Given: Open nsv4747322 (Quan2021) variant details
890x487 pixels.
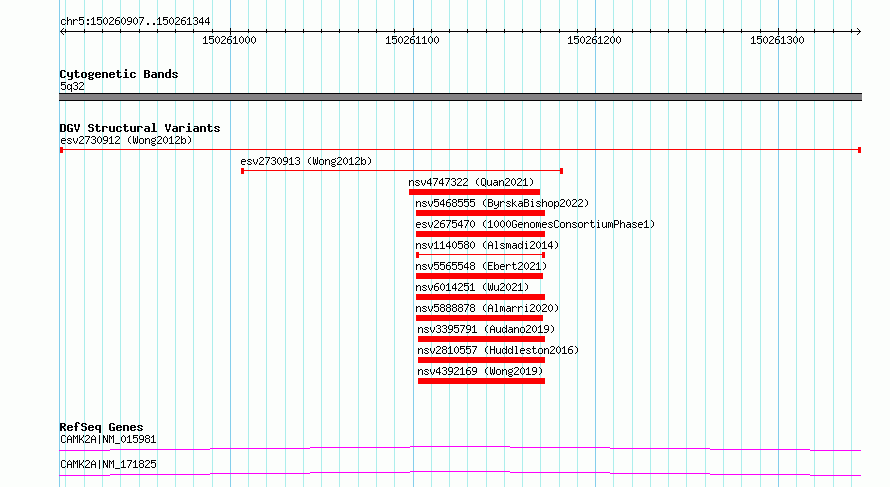Looking at the screenshot, I should (471, 182).
